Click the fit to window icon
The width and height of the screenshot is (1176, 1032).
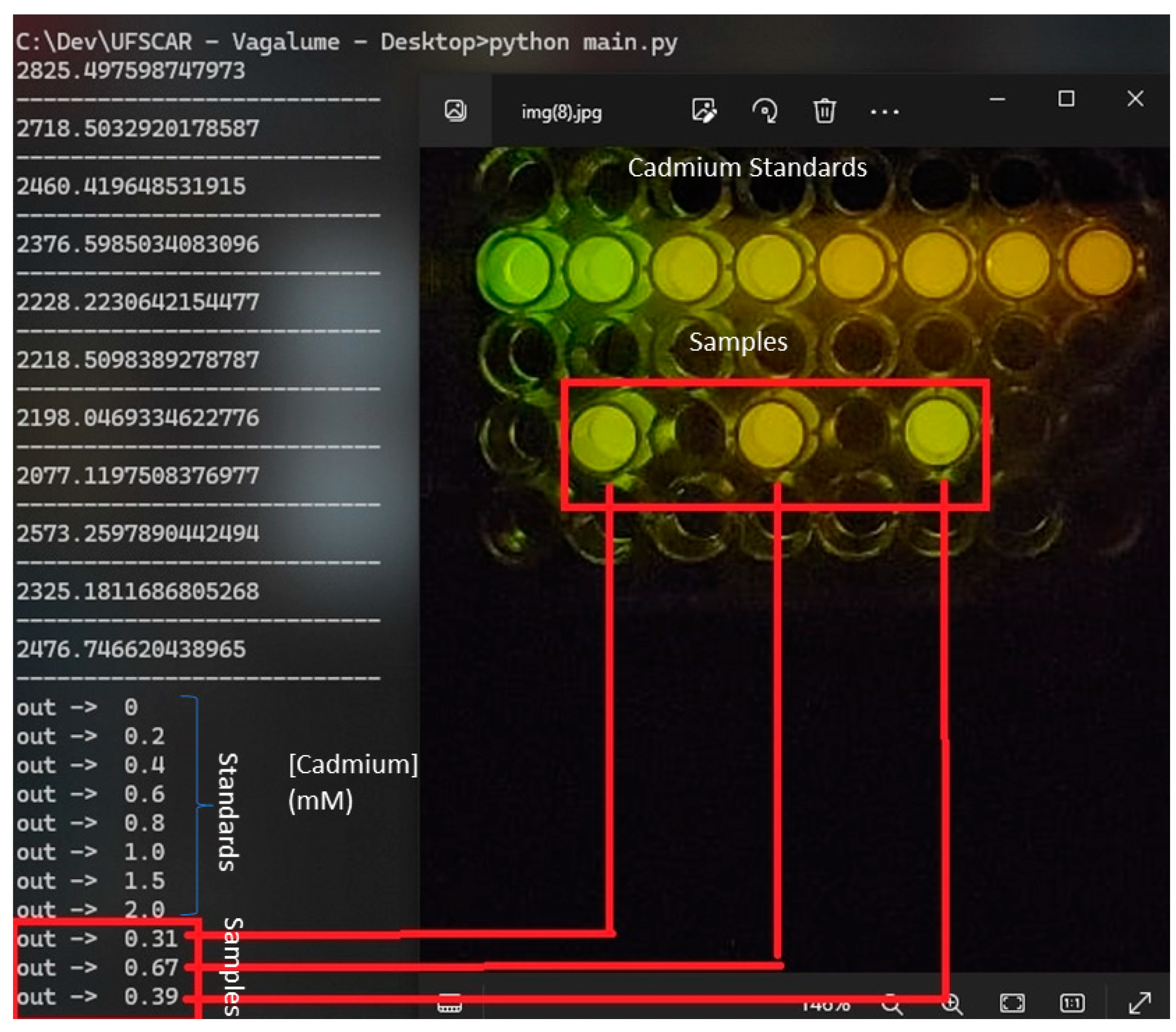click(x=1012, y=1004)
